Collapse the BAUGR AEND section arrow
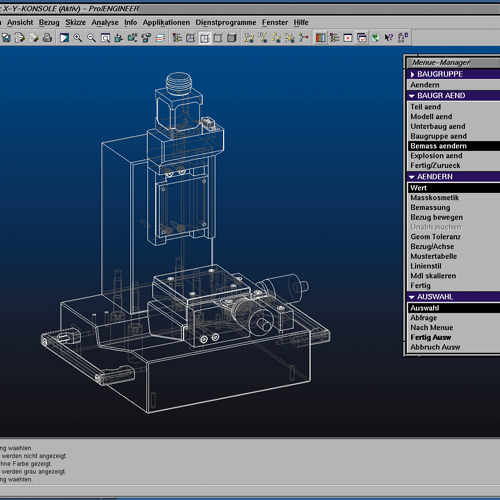Viewport: 500px width, 500px height. tap(412, 96)
